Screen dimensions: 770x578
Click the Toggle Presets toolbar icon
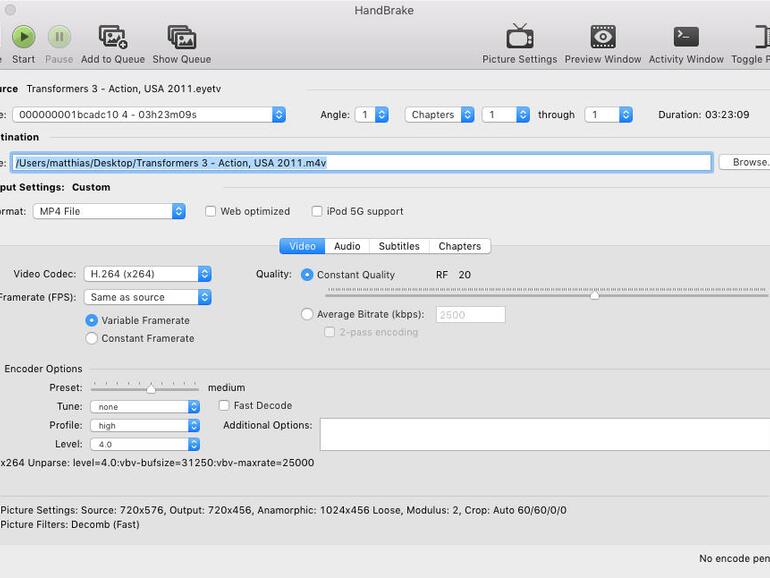click(752, 37)
